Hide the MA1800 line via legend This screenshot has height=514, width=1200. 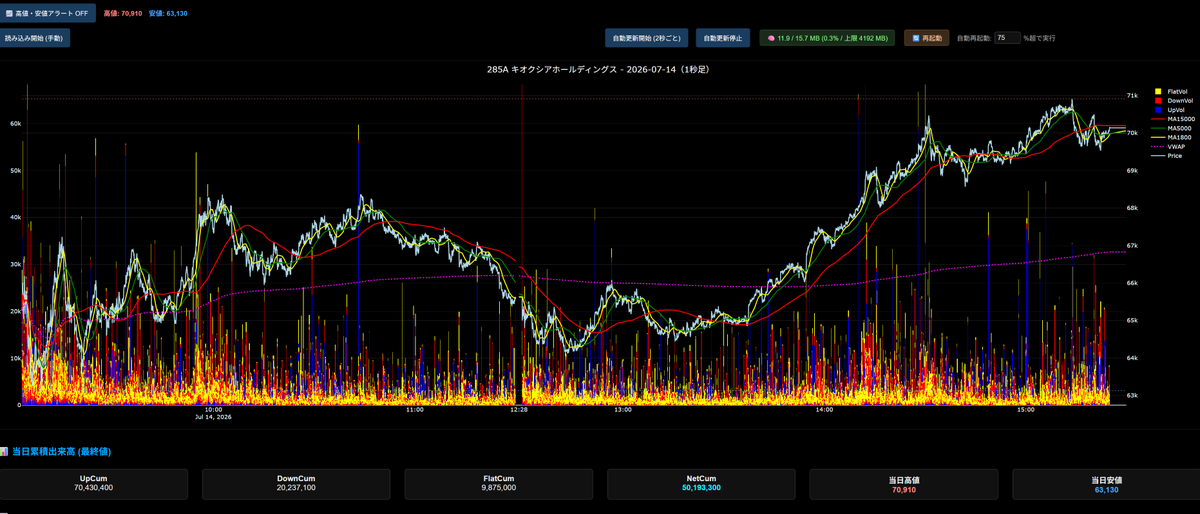(x=1175, y=137)
